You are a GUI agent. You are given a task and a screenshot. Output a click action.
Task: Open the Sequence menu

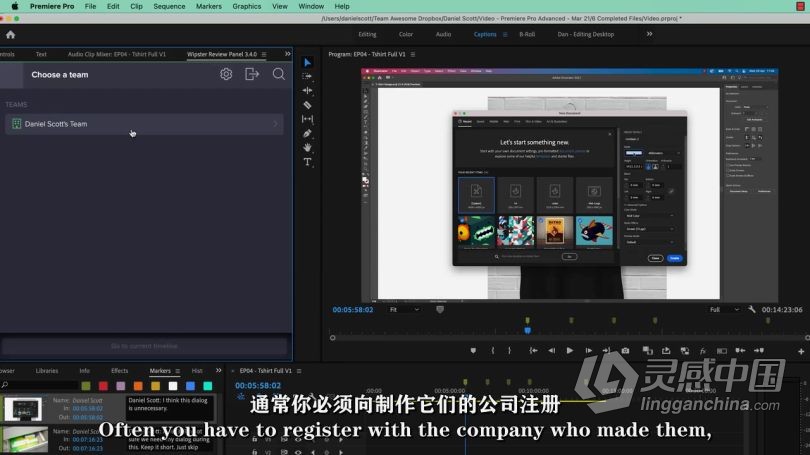169,6
